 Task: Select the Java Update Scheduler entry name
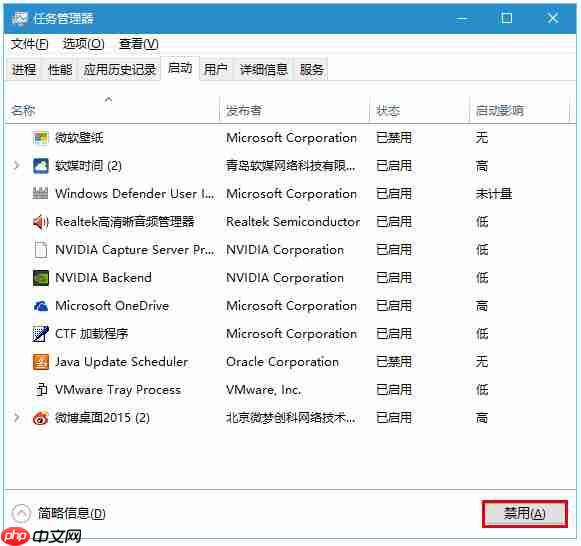click(122, 362)
